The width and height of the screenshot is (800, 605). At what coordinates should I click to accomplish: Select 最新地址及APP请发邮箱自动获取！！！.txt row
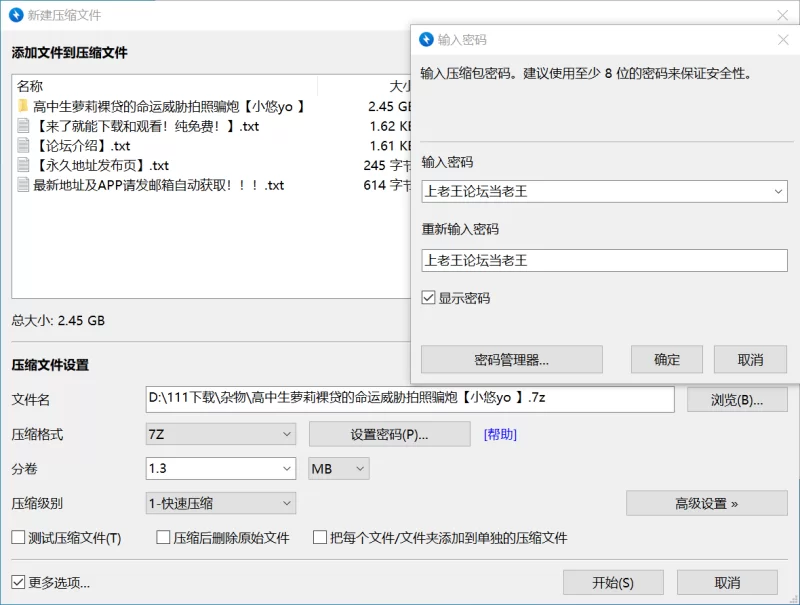[212, 185]
